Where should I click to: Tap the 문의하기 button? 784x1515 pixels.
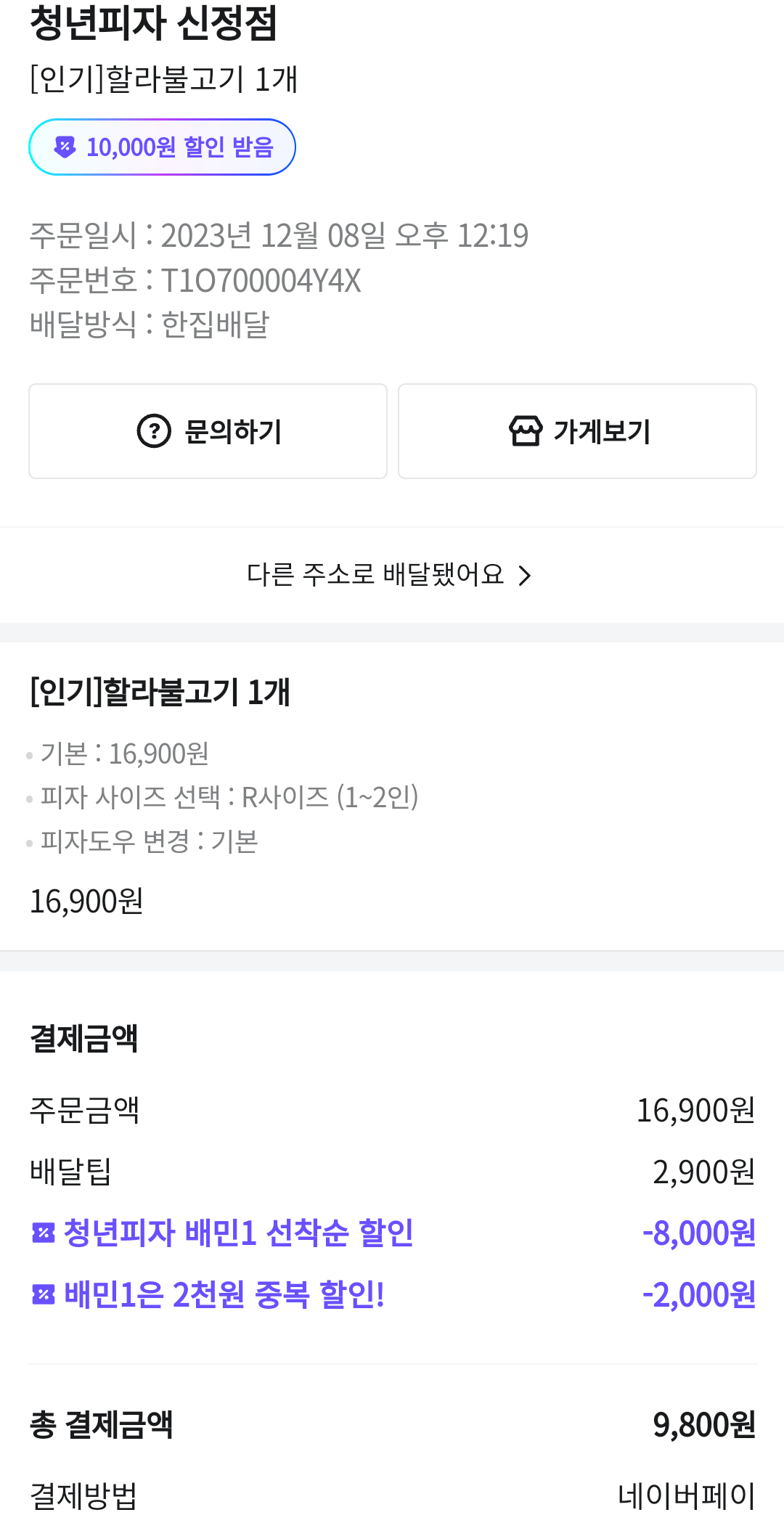click(x=208, y=431)
